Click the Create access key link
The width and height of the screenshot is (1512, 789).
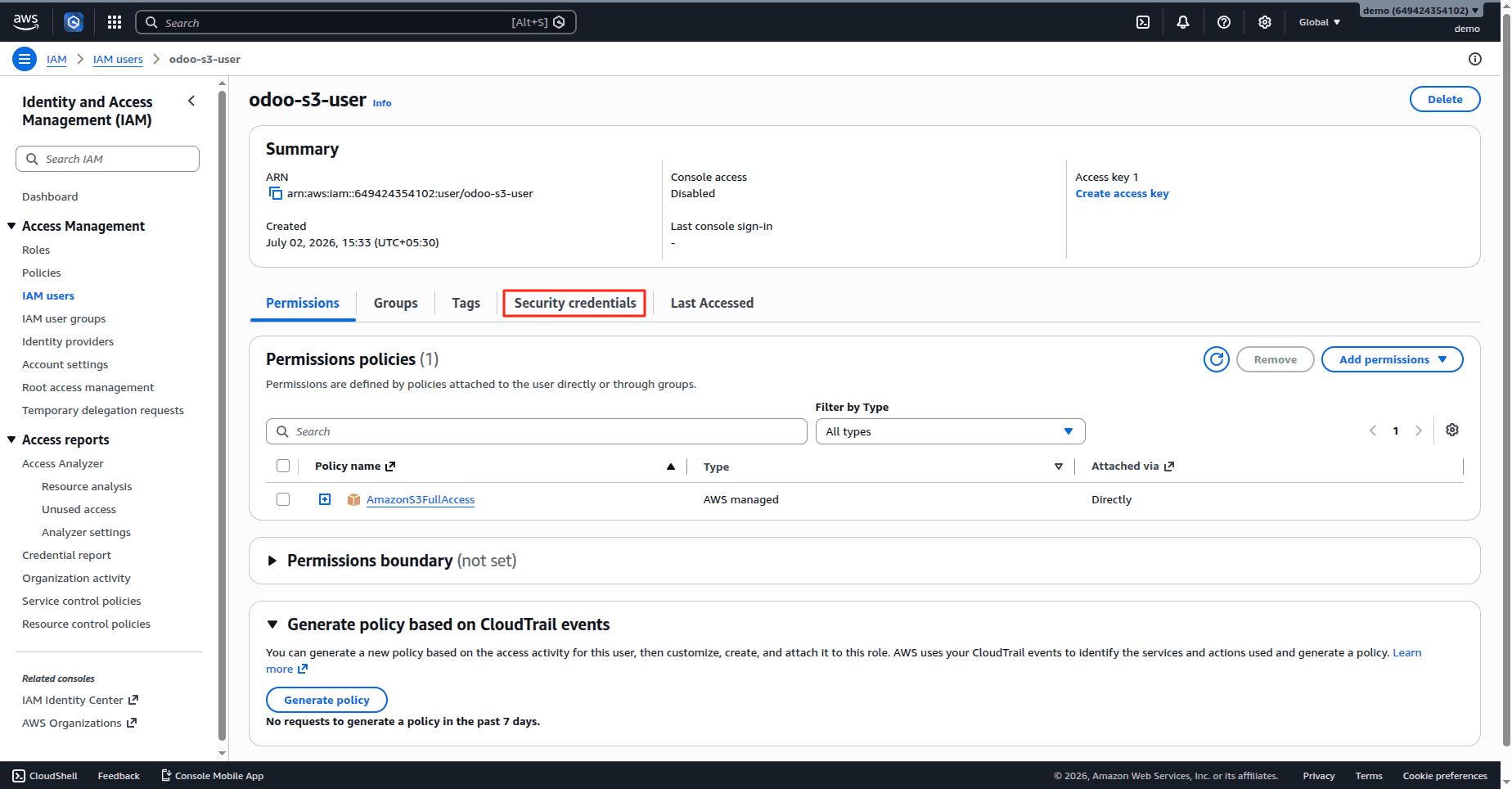click(x=1122, y=193)
